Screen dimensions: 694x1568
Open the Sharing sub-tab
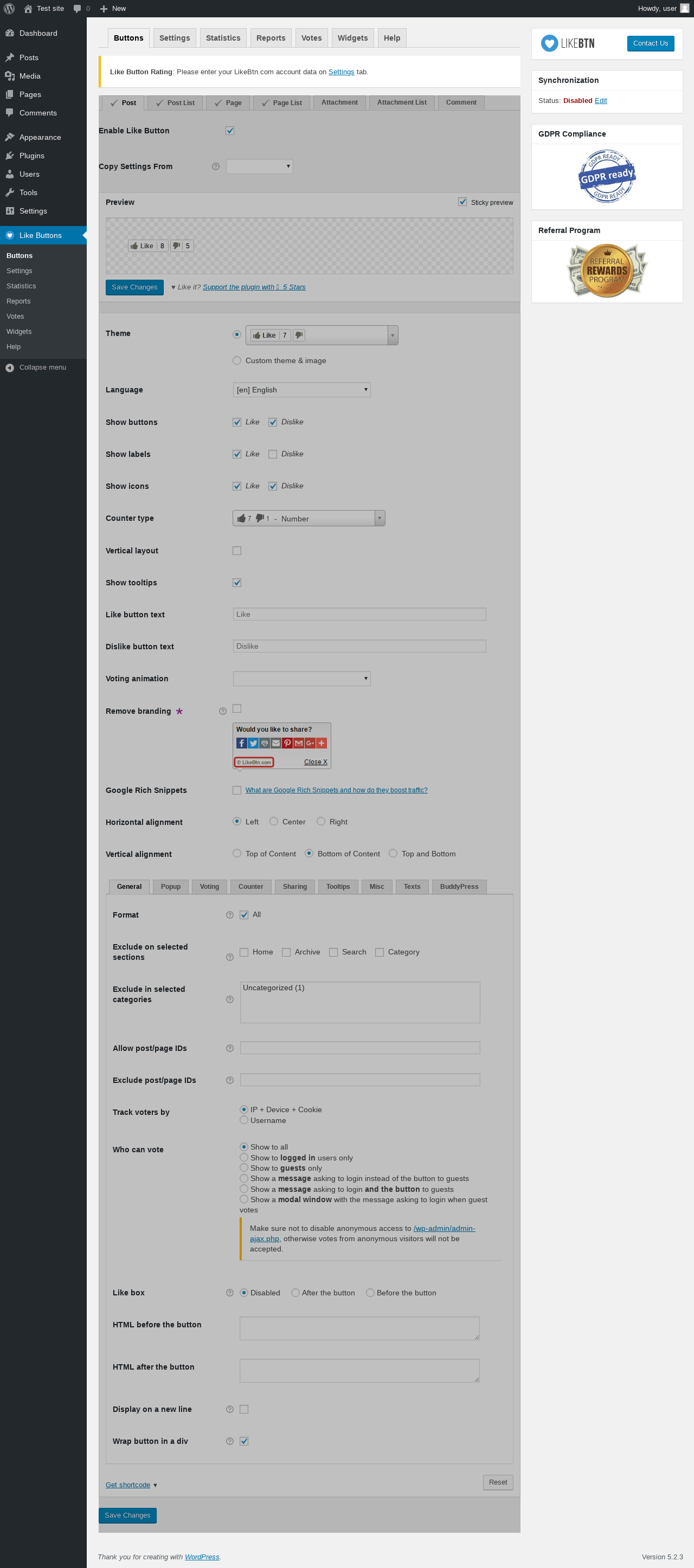(294, 886)
